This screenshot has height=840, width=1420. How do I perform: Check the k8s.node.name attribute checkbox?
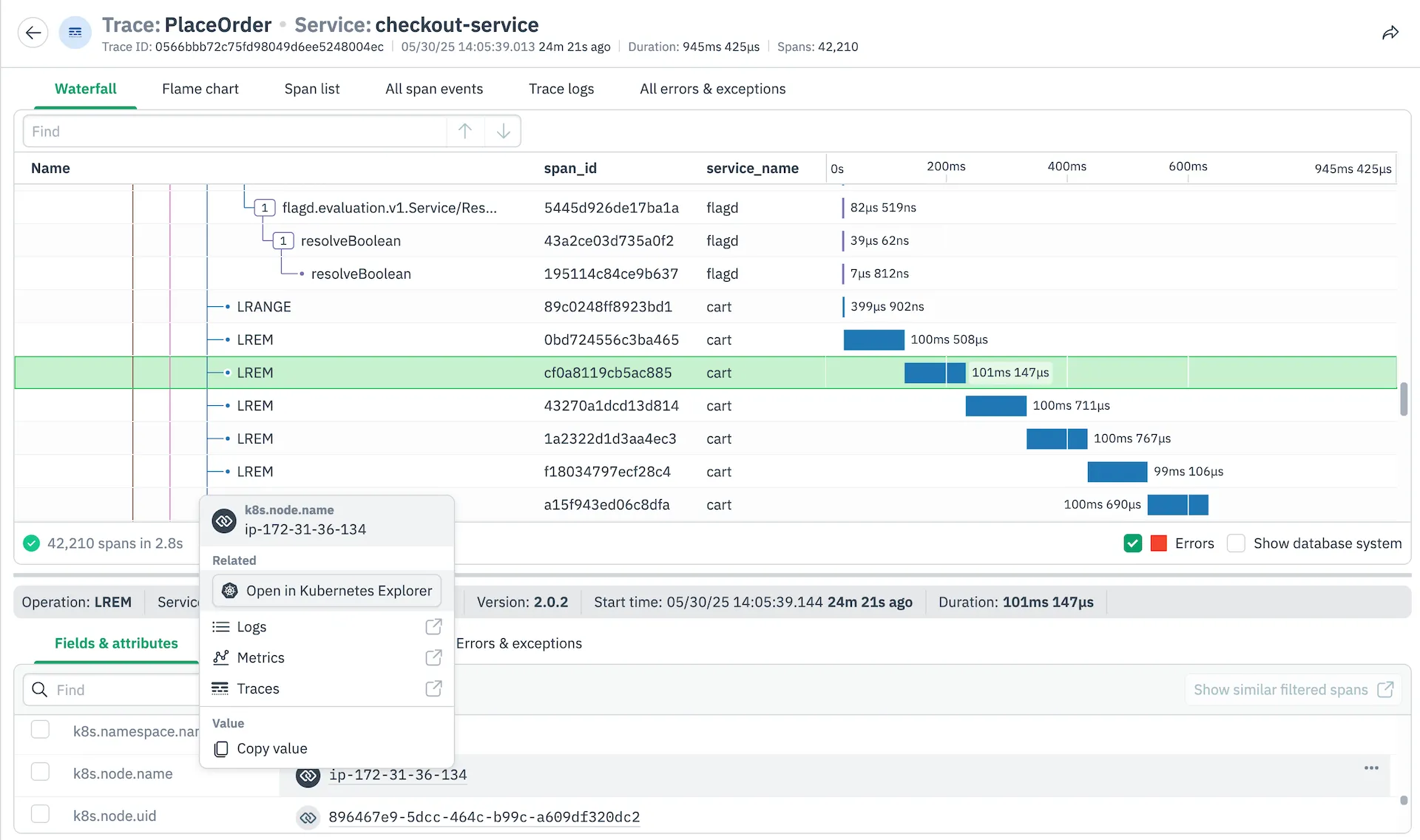tap(40, 772)
